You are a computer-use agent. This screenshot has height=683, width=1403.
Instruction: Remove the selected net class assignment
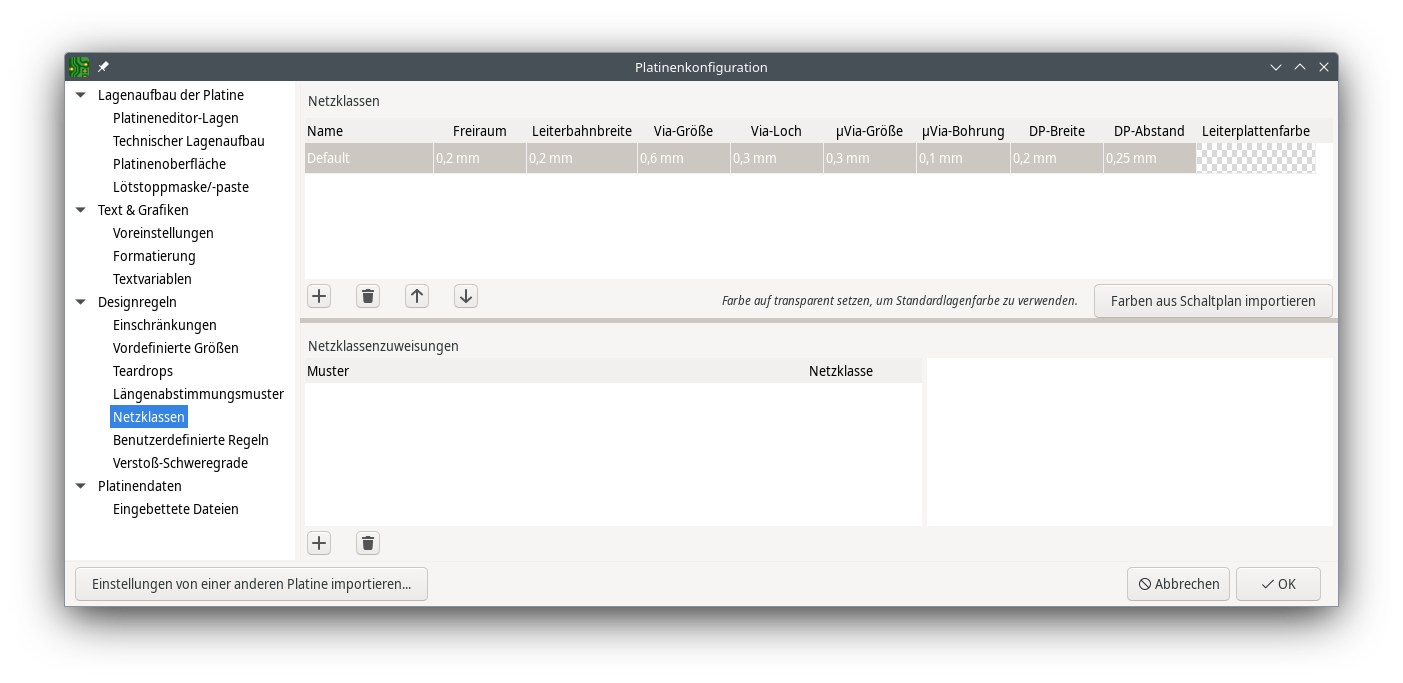tap(368, 543)
